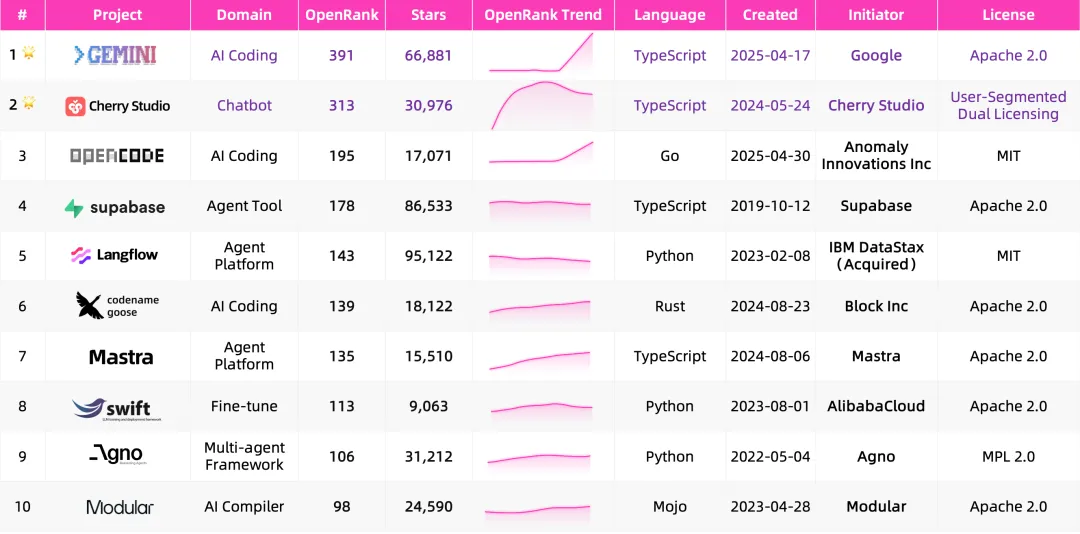The width and height of the screenshot is (1080, 534).
Task: Click the 'Rust' language cell
Action: [670, 307]
